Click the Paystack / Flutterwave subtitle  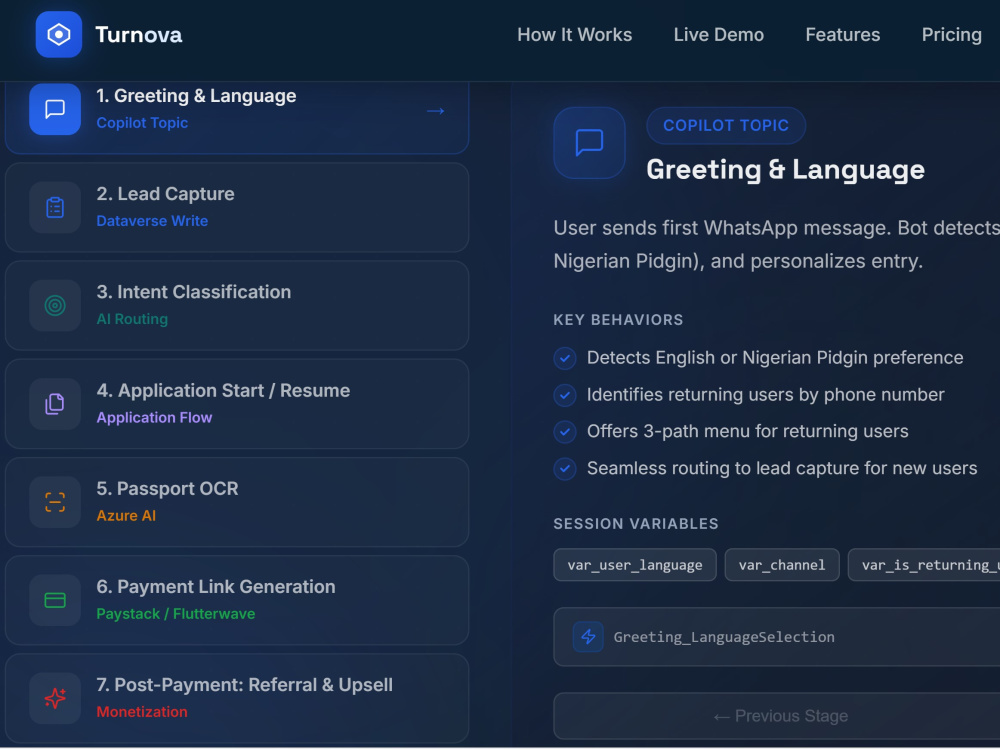(175, 614)
